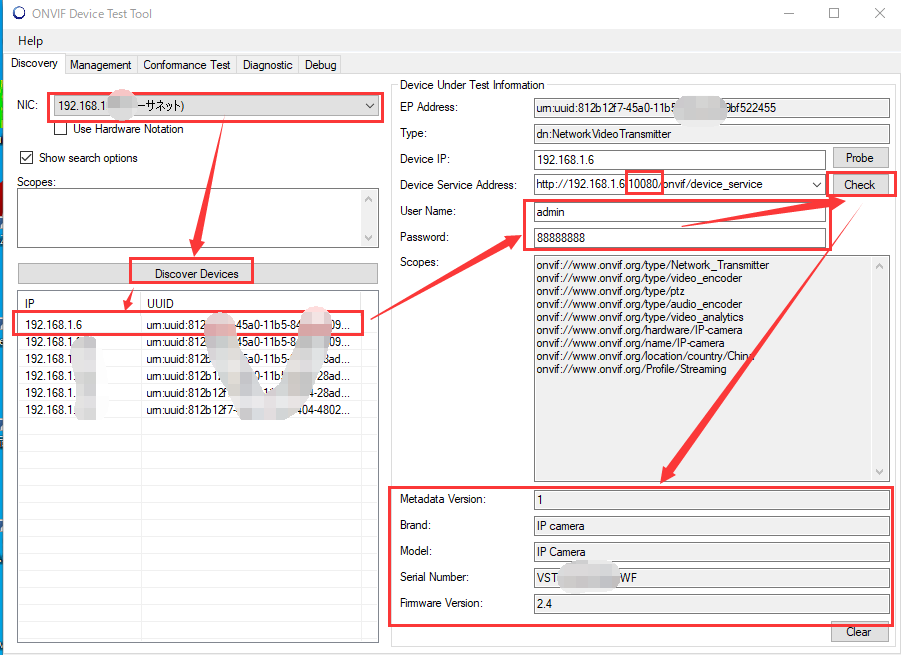Viewport: 901px width, 655px height.
Task: Select the location/country scope line
Action: tap(645, 356)
